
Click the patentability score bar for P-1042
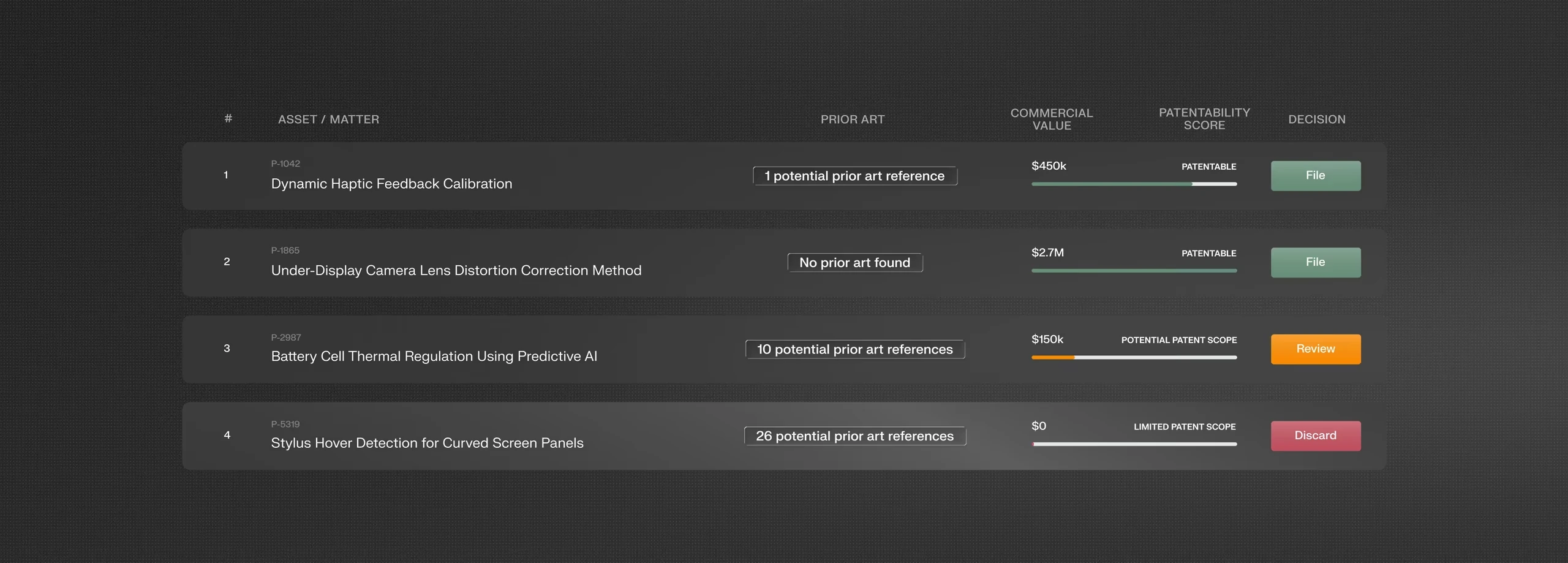tap(1134, 184)
